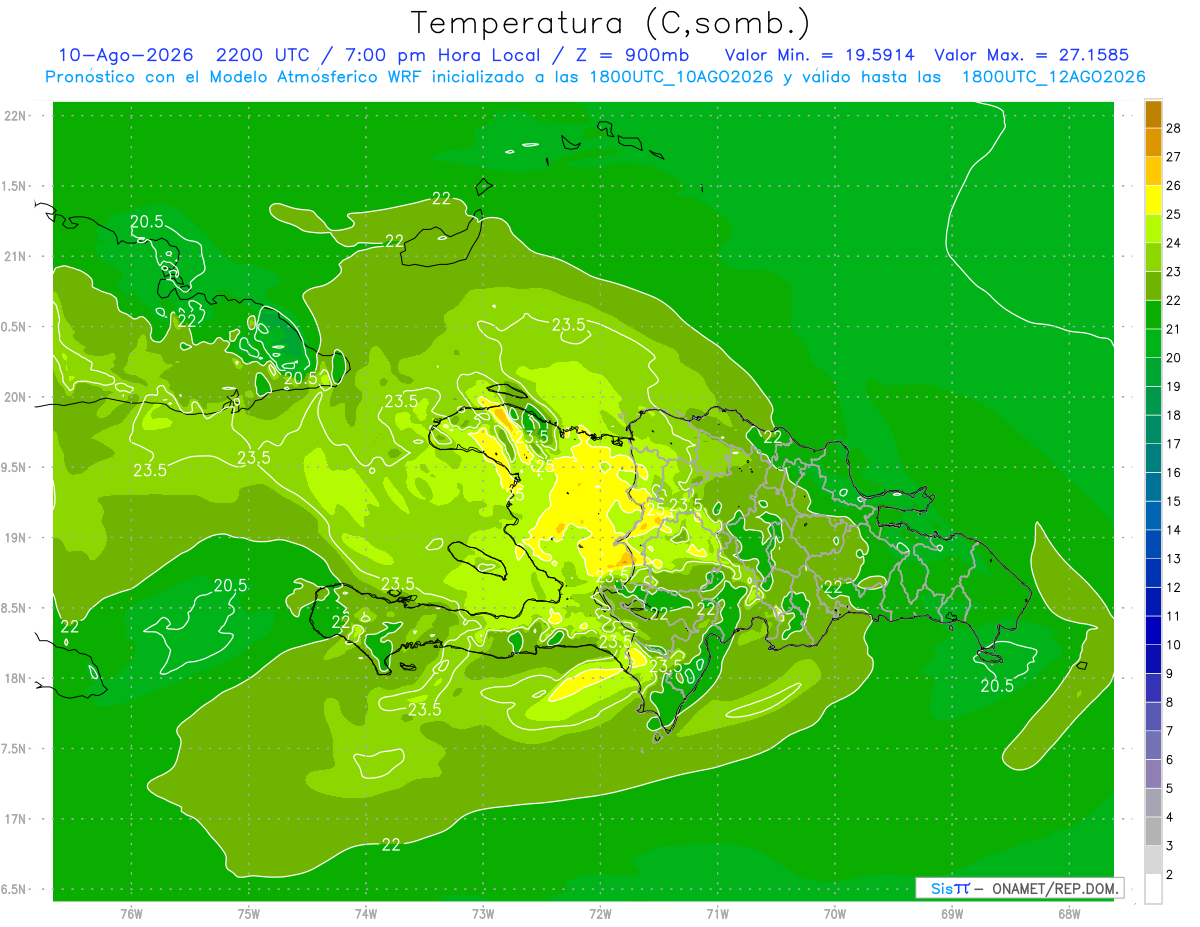Click the '18N' latitude axis label
The height and width of the screenshot is (927, 1200).
click(x=16, y=679)
